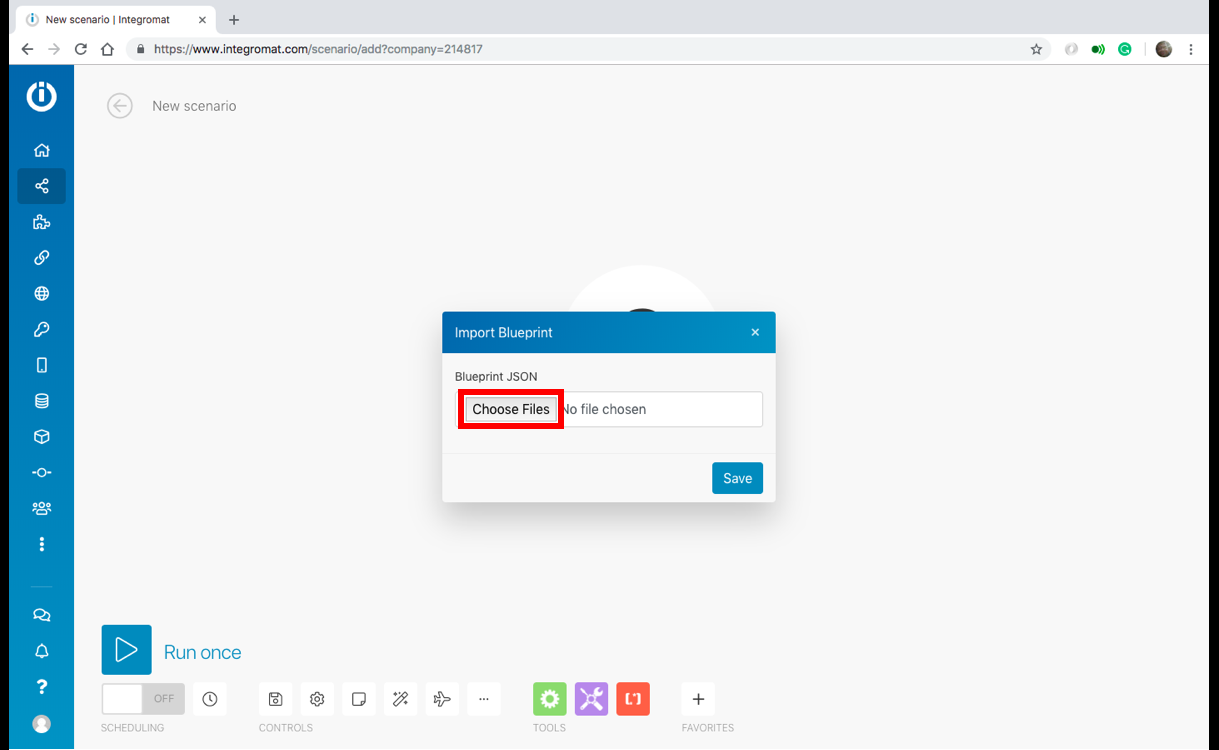
Task: Run the scenario once
Action: (127, 650)
